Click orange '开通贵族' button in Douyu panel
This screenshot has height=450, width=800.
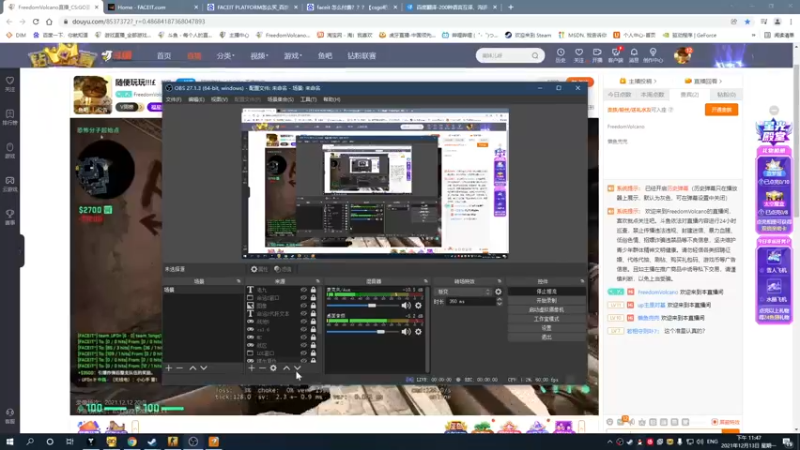pos(721,110)
